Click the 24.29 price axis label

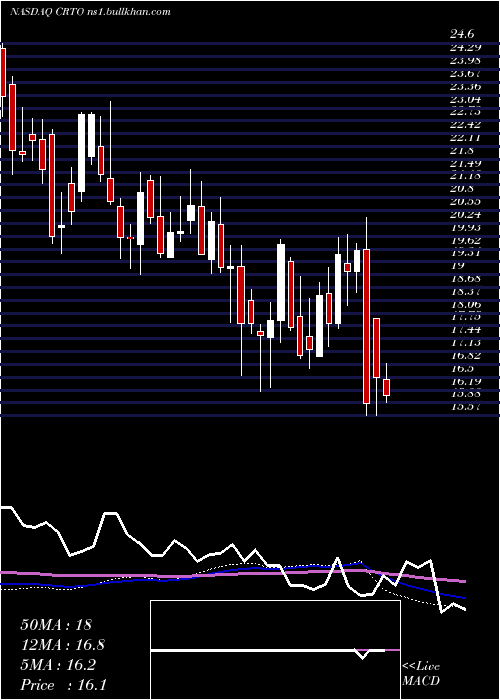coord(466,47)
